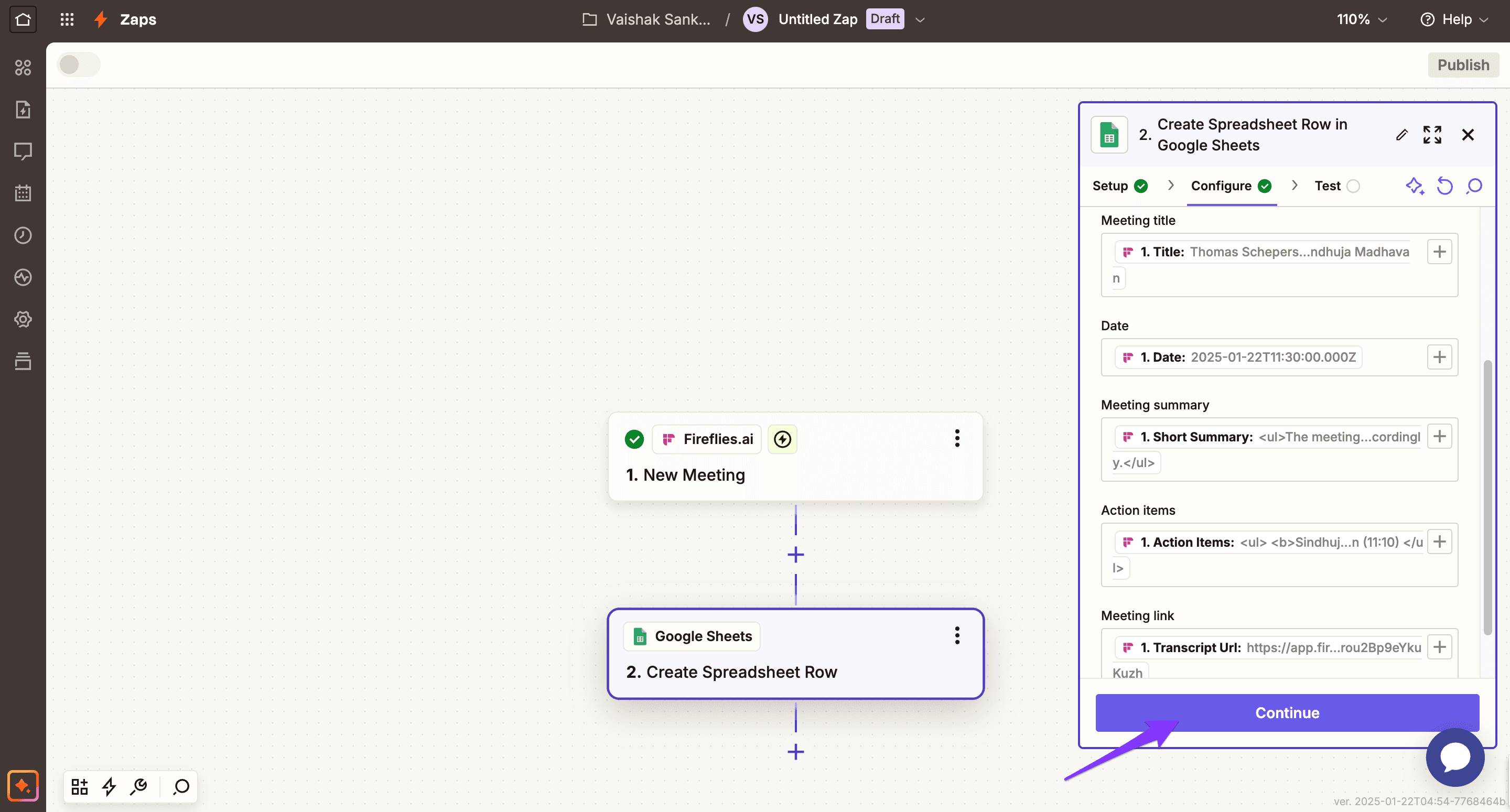
Task: Switch to the Setup tab
Action: pos(1119,186)
